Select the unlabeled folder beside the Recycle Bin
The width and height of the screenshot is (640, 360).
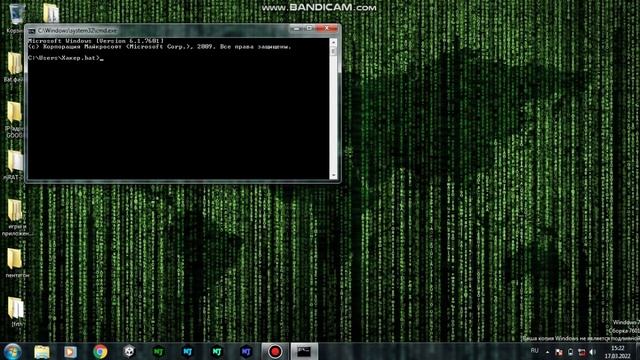51,13
